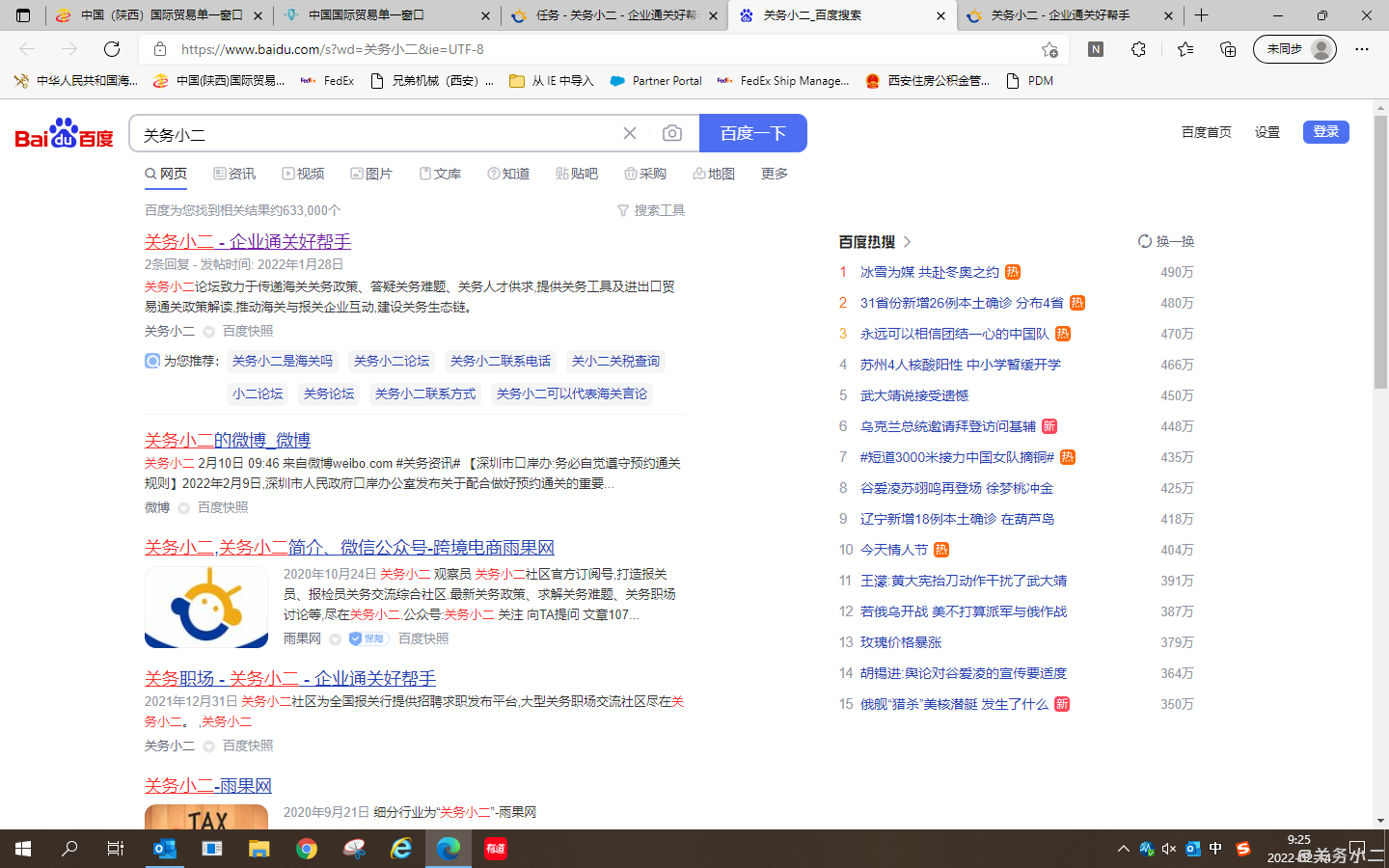
Task: Open the 关务小二-雨果网 result
Action: click(x=208, y=785)
